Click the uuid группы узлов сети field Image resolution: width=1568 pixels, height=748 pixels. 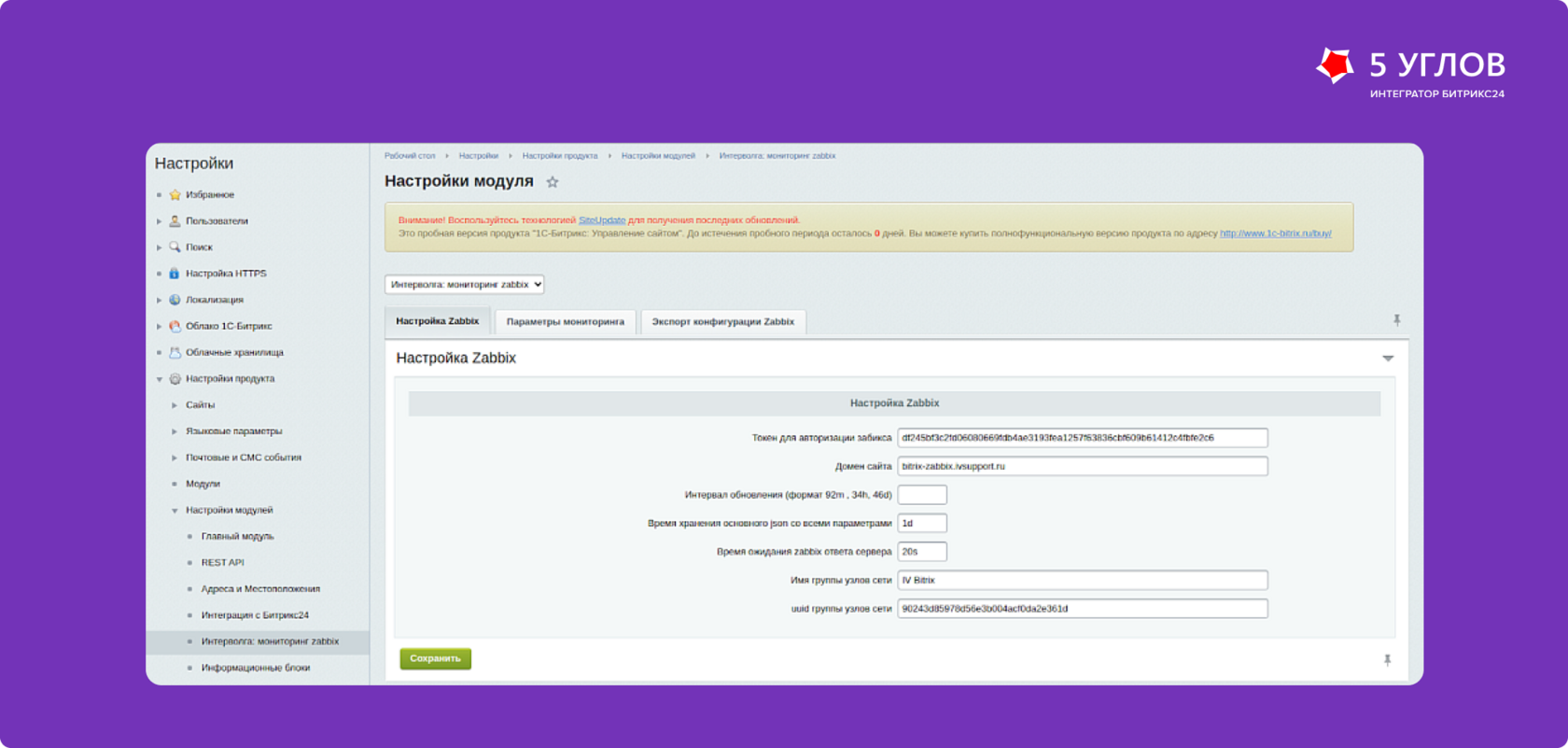click(1083, 609)
